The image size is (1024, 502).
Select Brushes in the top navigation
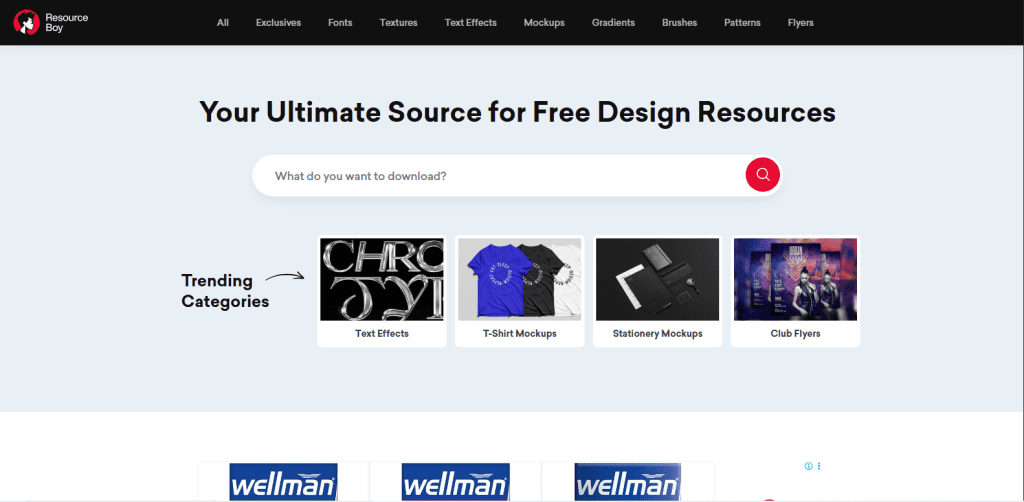pos(679,23)
